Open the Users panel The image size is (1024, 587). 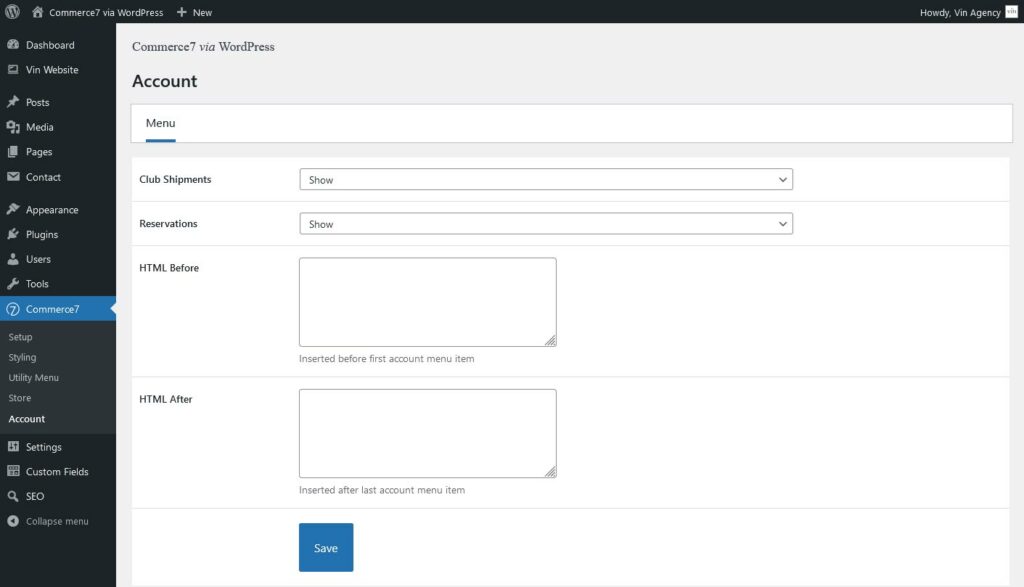41,259
